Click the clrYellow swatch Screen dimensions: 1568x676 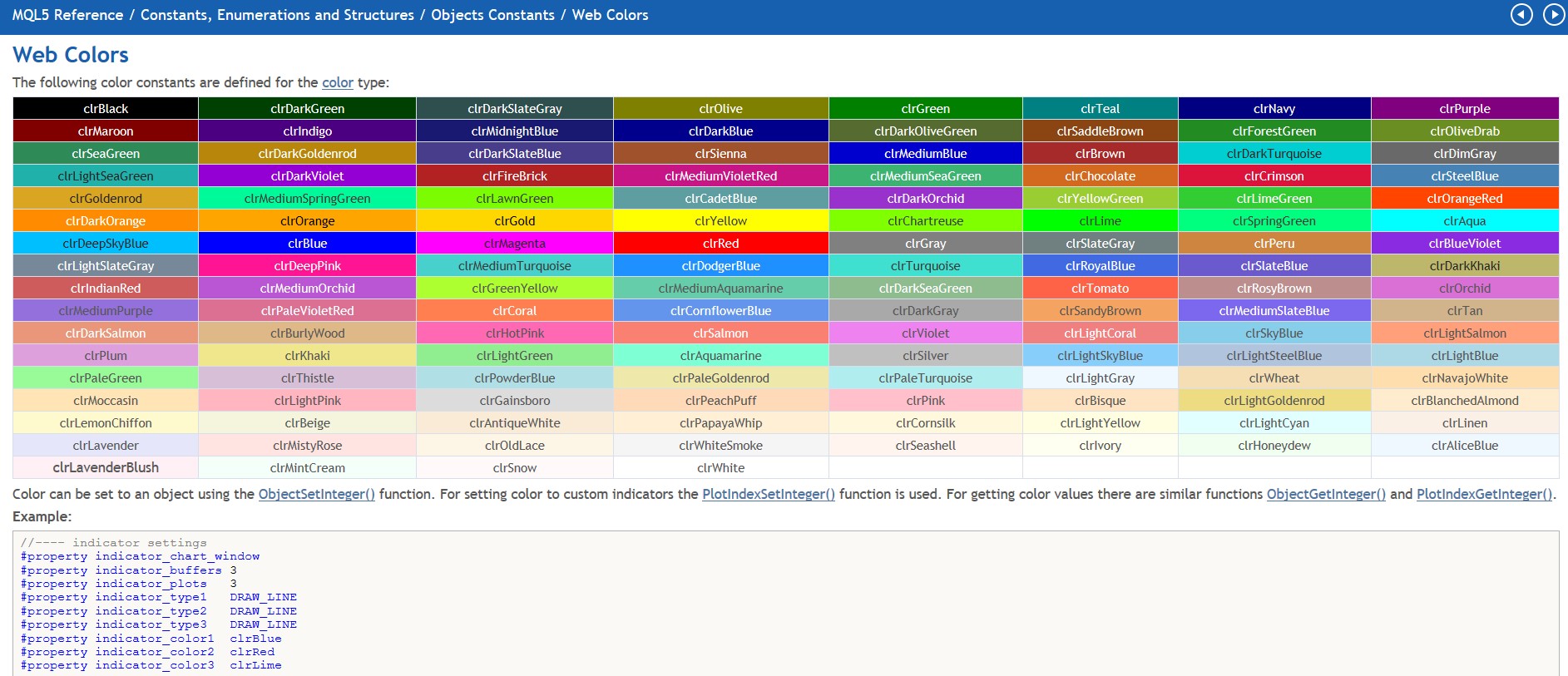click(720, 221)
